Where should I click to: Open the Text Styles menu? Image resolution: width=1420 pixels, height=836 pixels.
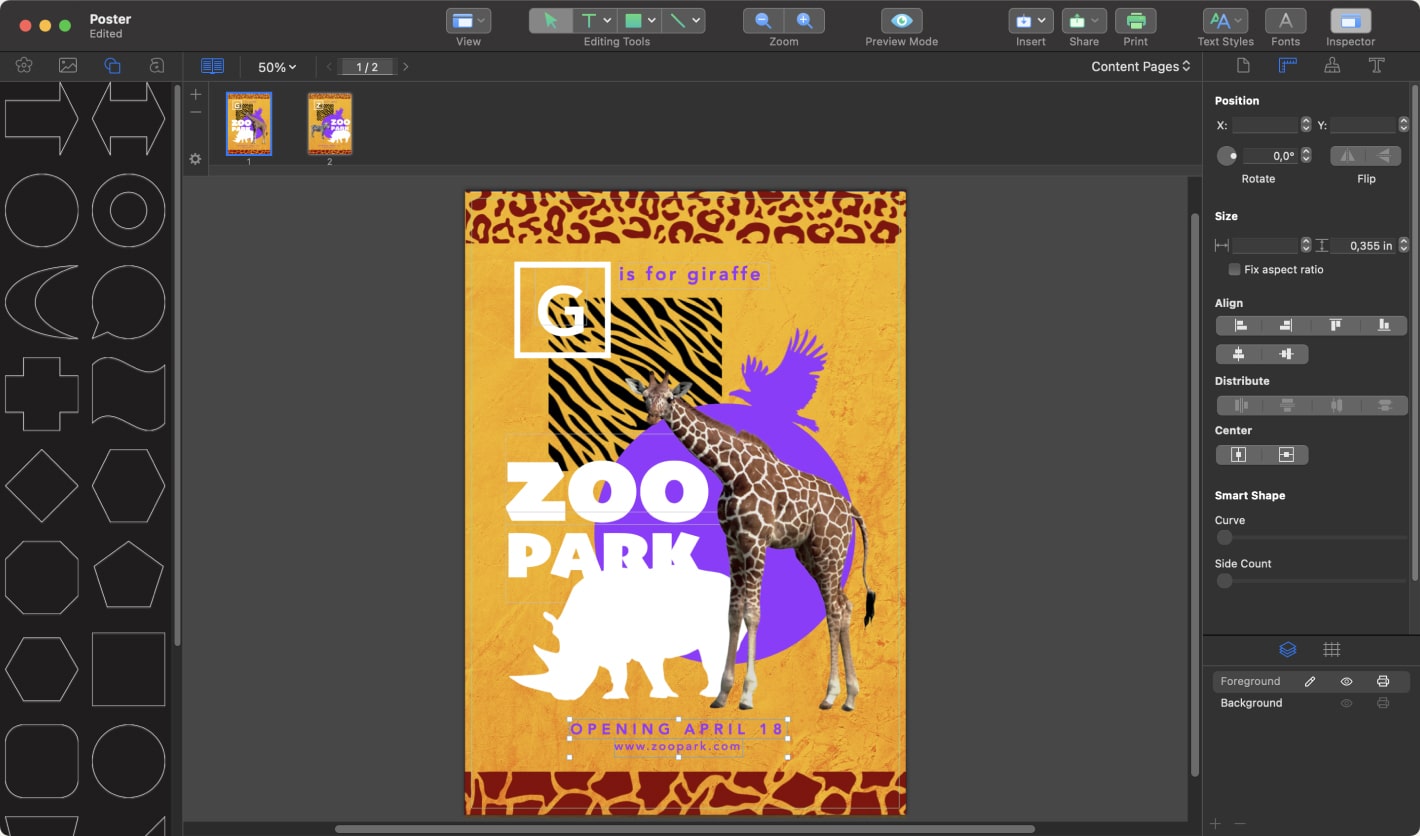tap(1224, 20)
